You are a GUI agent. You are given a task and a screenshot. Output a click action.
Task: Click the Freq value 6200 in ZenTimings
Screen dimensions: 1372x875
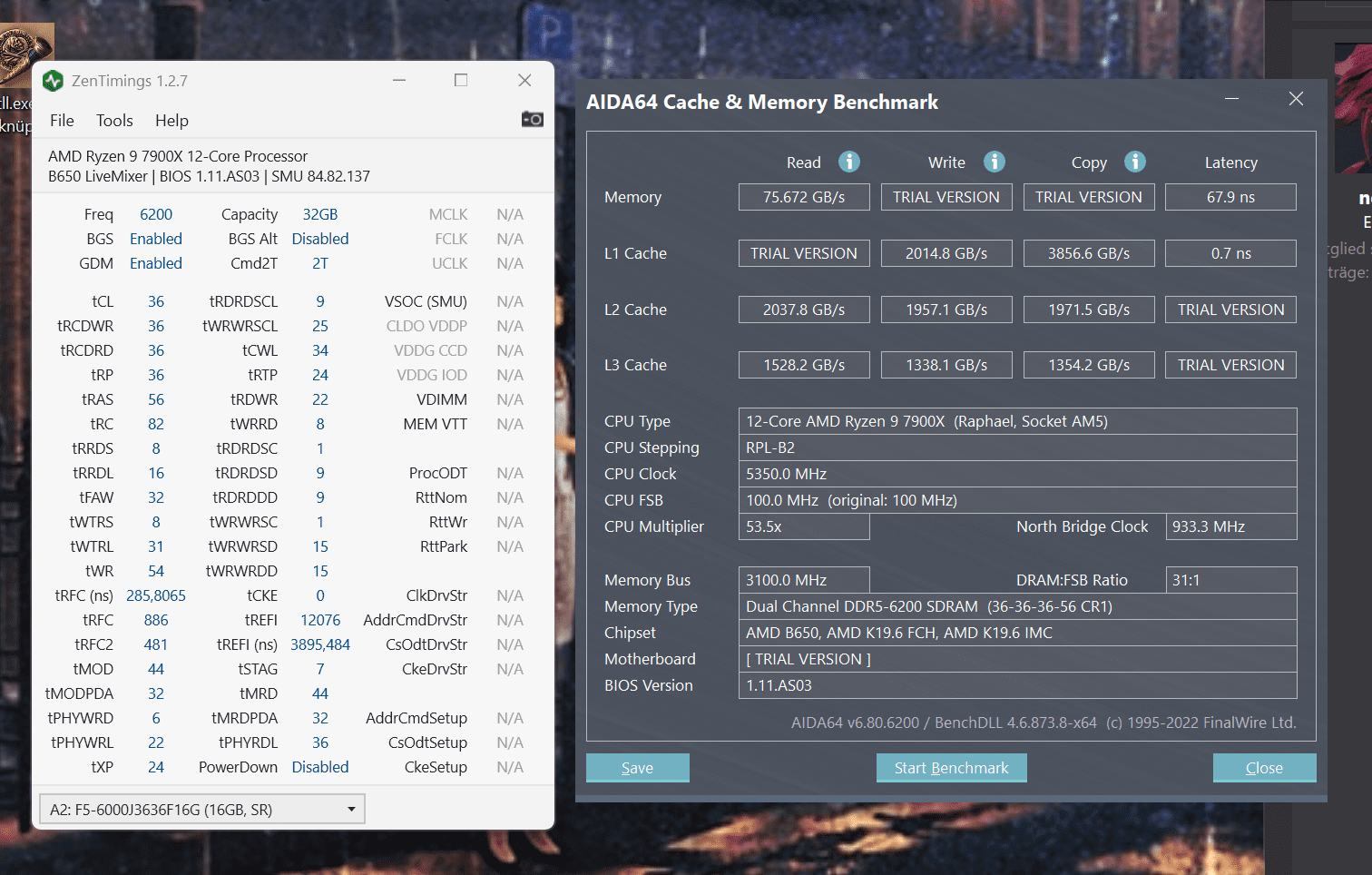(x=156, y=214)
